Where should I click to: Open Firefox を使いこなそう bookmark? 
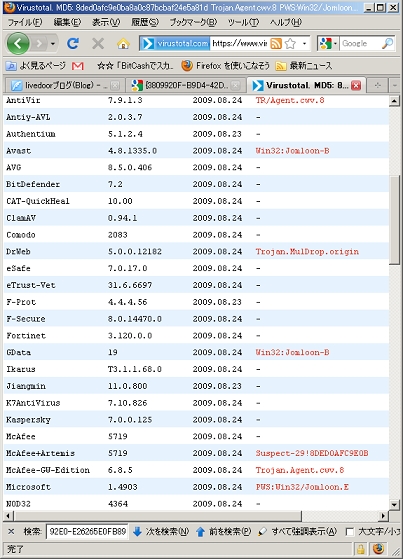tap(225, 66)
